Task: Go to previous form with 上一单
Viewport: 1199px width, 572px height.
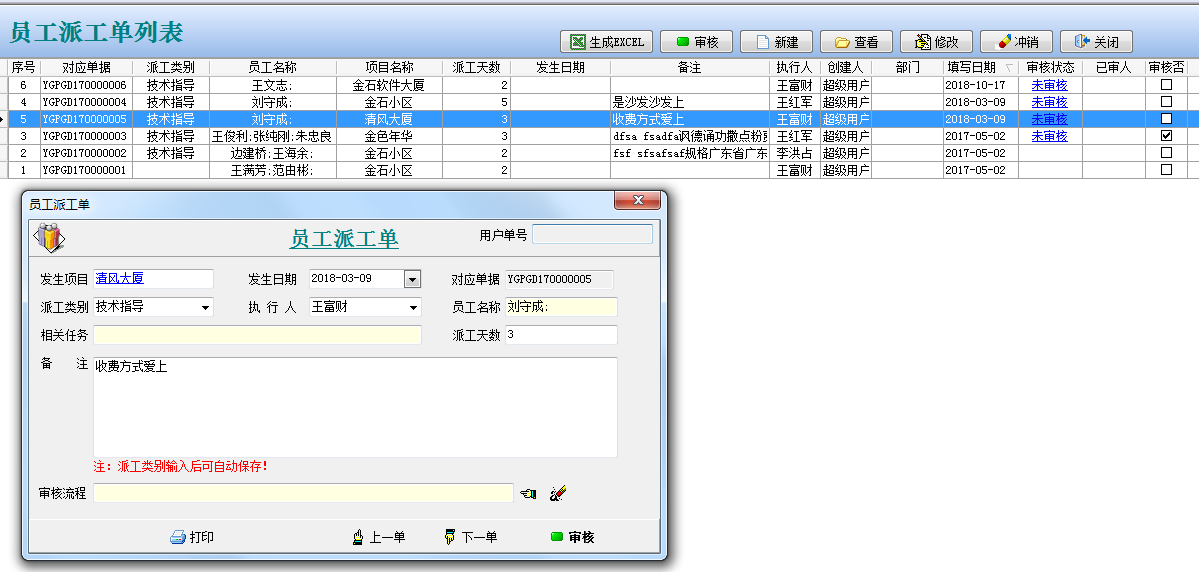Action: [378, 537]
